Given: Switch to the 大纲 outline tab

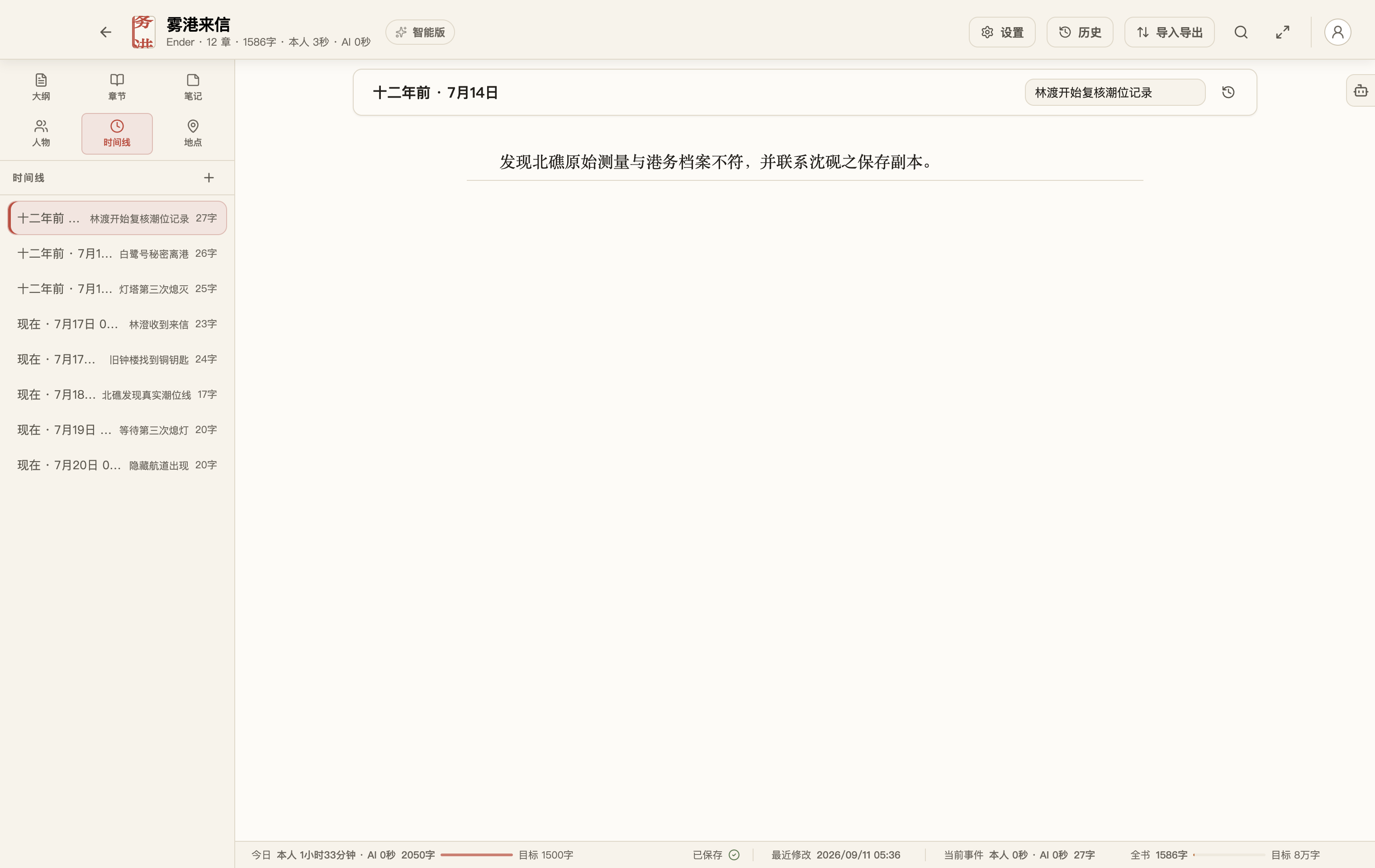Looking at the screenshot, I should [x=41, y=87].
